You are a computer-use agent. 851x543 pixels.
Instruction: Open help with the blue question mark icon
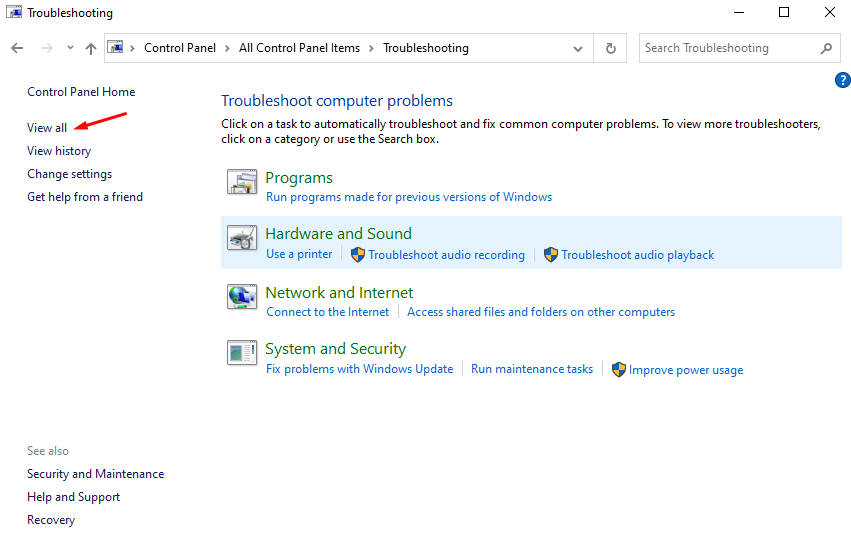pos(841,80)
